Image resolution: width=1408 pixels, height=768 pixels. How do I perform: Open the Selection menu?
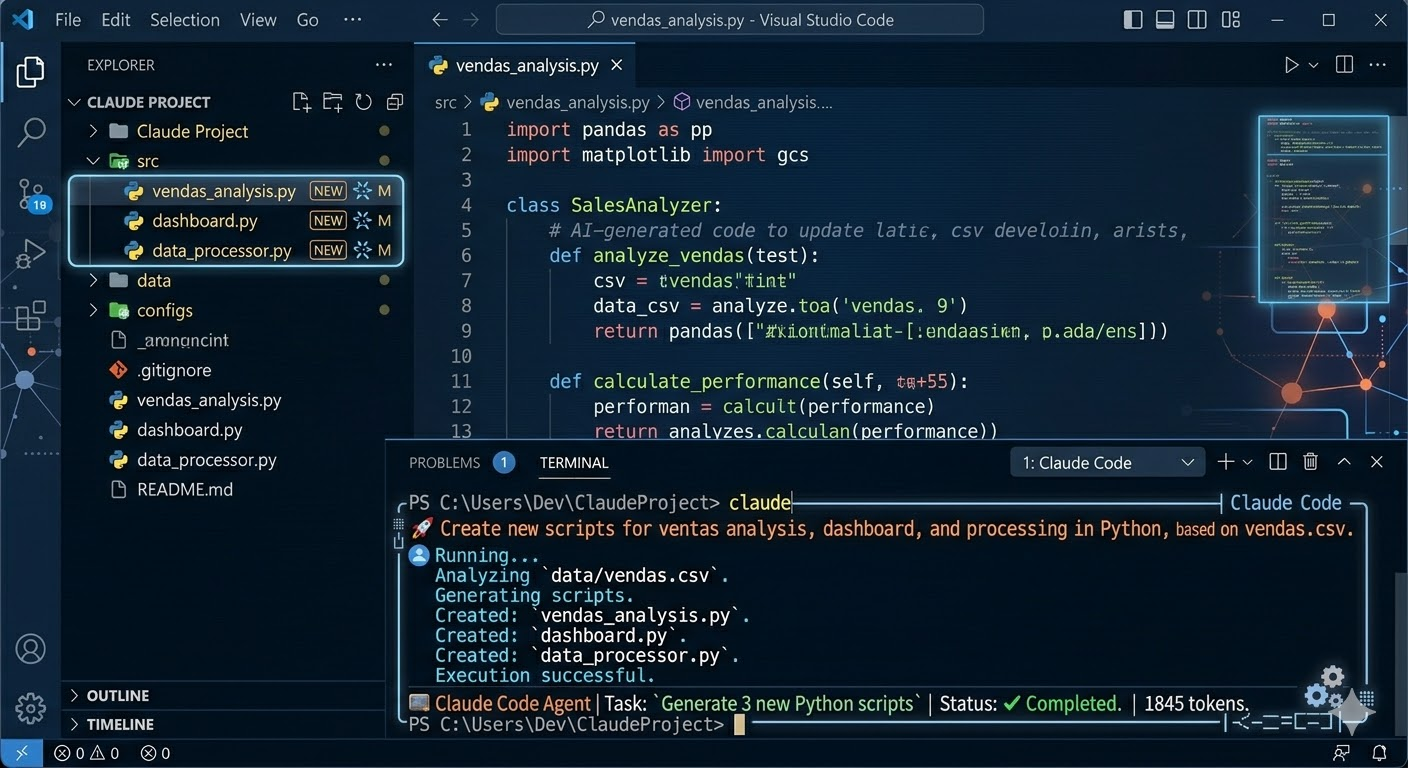point(185,20)
